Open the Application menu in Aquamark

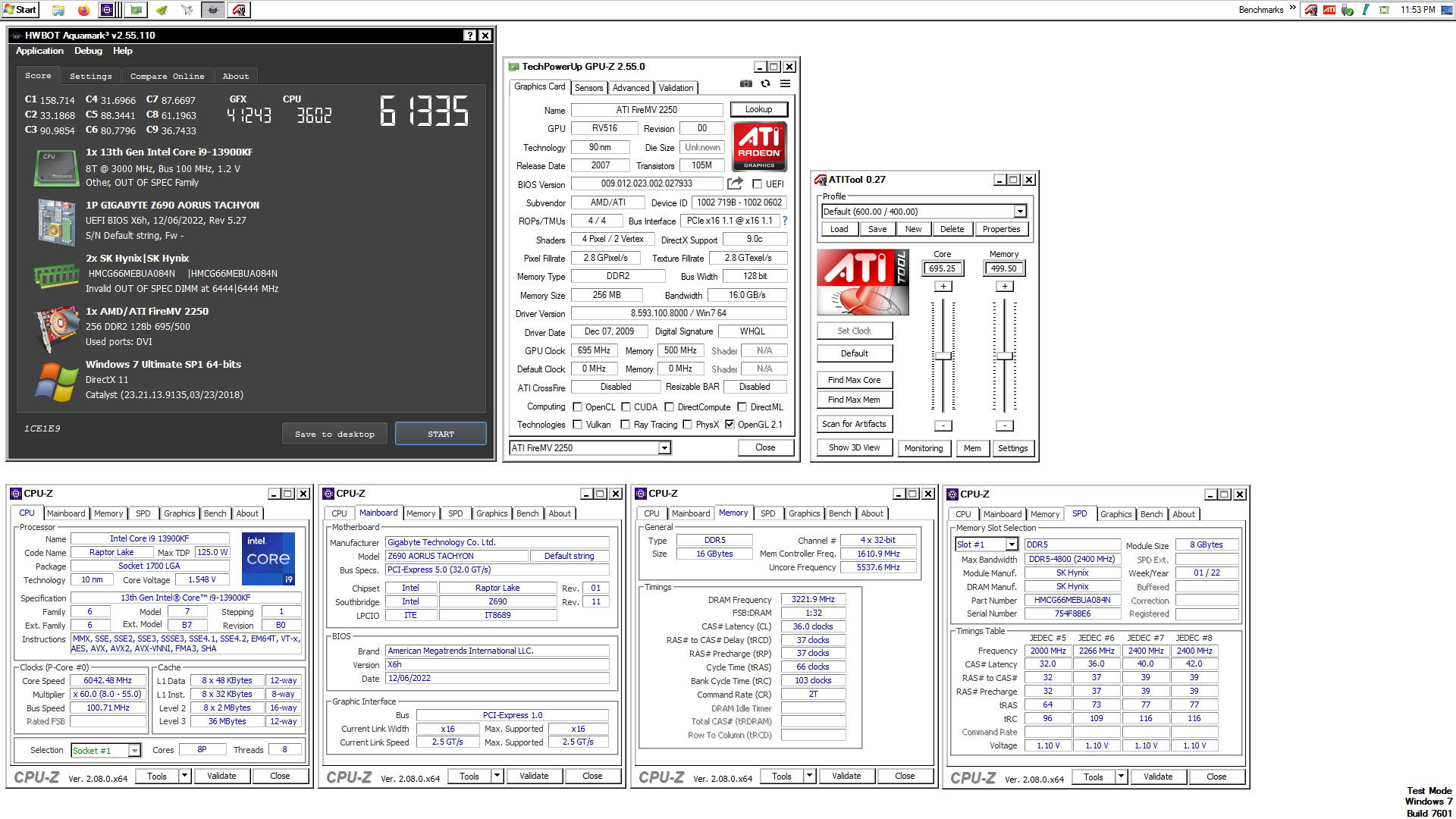click(x=39, y=51)
